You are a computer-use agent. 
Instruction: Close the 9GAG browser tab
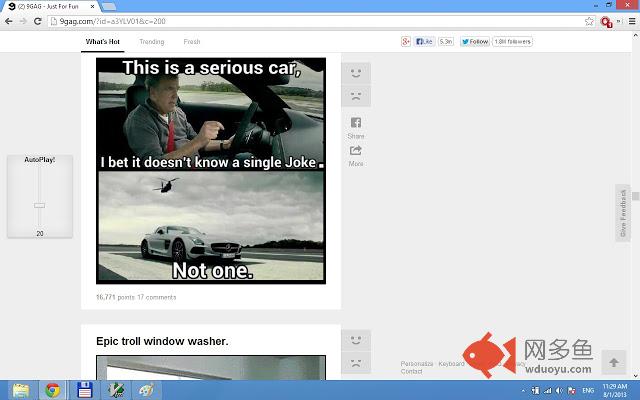92,7
